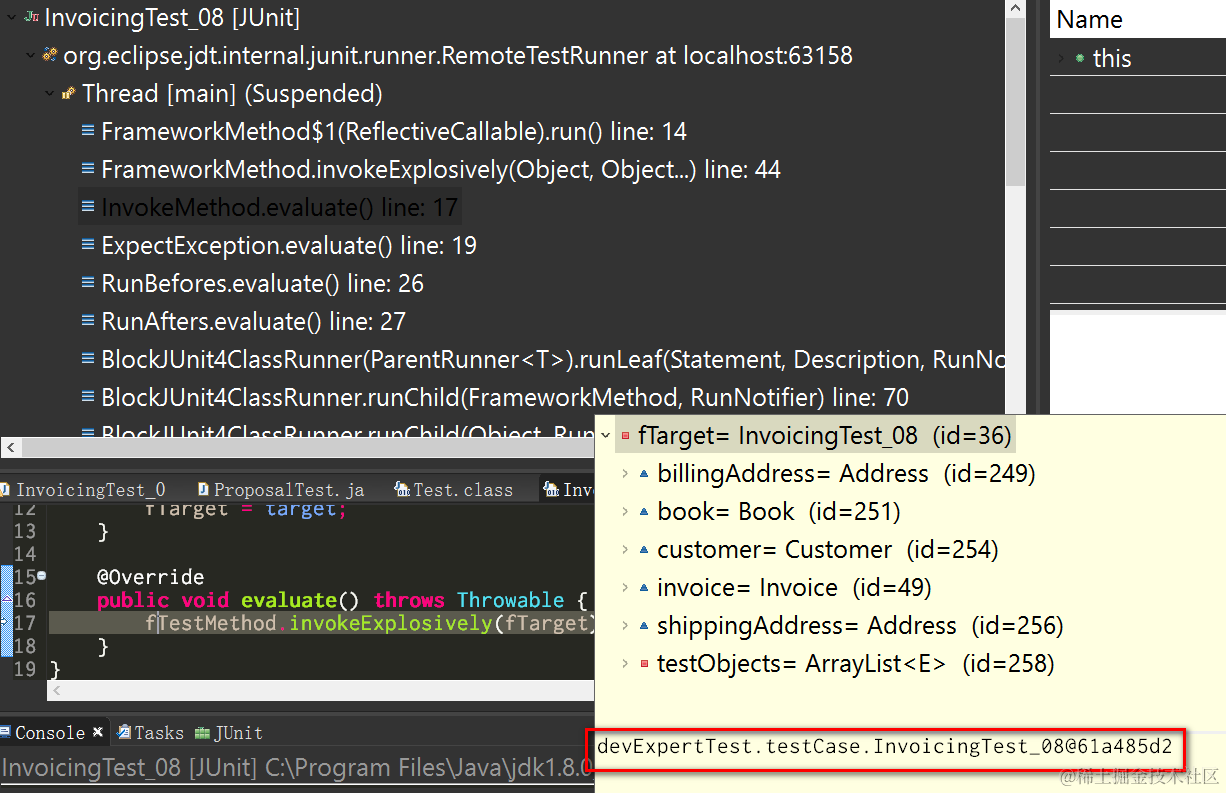Image resolution: width=1226 pixels, height=793 pixels.
Task: Open the JUnit tab in bottom panel
Action: 229,733
